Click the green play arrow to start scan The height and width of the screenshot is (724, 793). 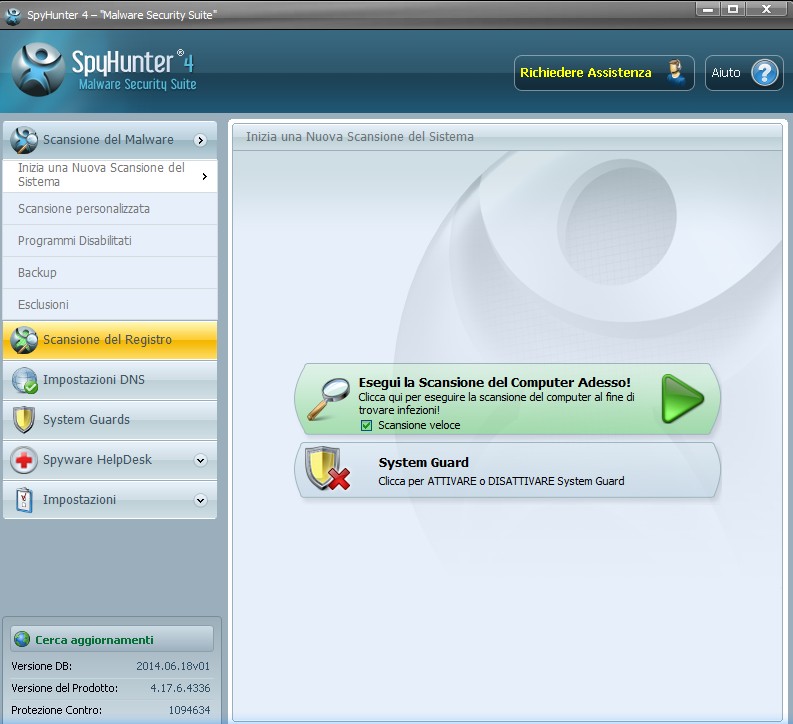pyautogui.click(x=682, y=399)
